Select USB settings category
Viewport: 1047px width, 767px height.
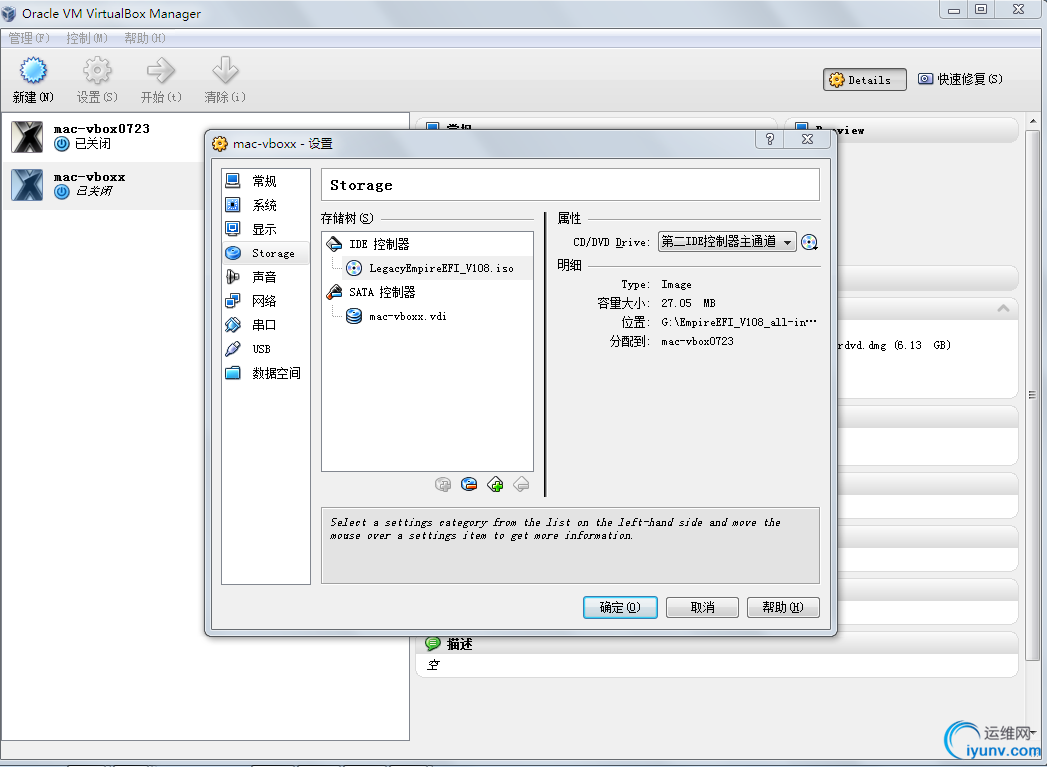click(266, 349)
